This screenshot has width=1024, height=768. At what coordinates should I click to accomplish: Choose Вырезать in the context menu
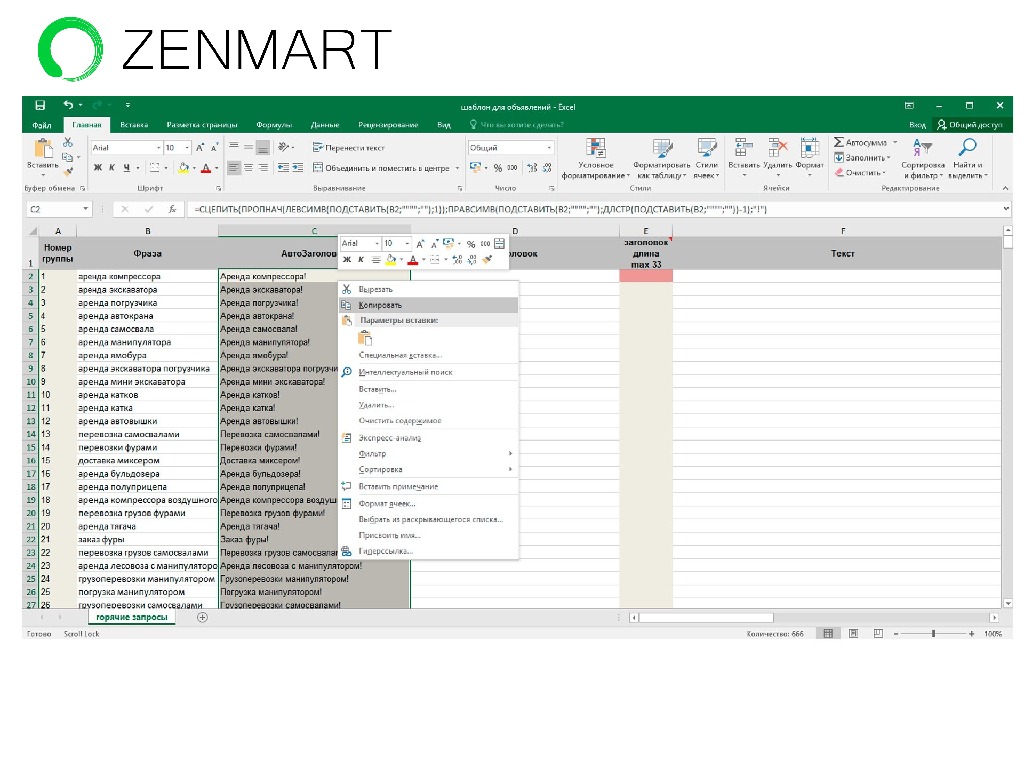pos(428,289)
